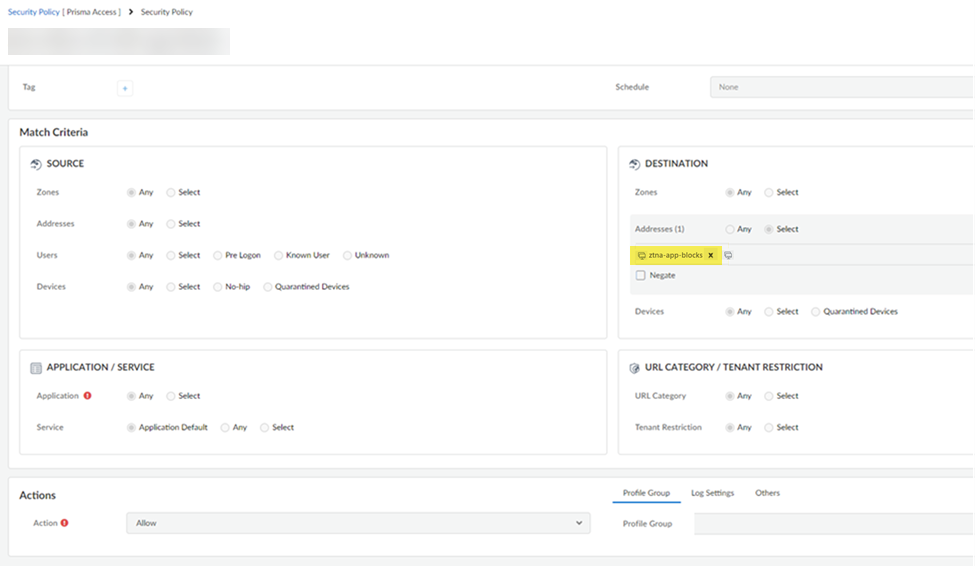Open the Schedule dropdown set to None
Screen dimensions: 975x566
point(840,87)
